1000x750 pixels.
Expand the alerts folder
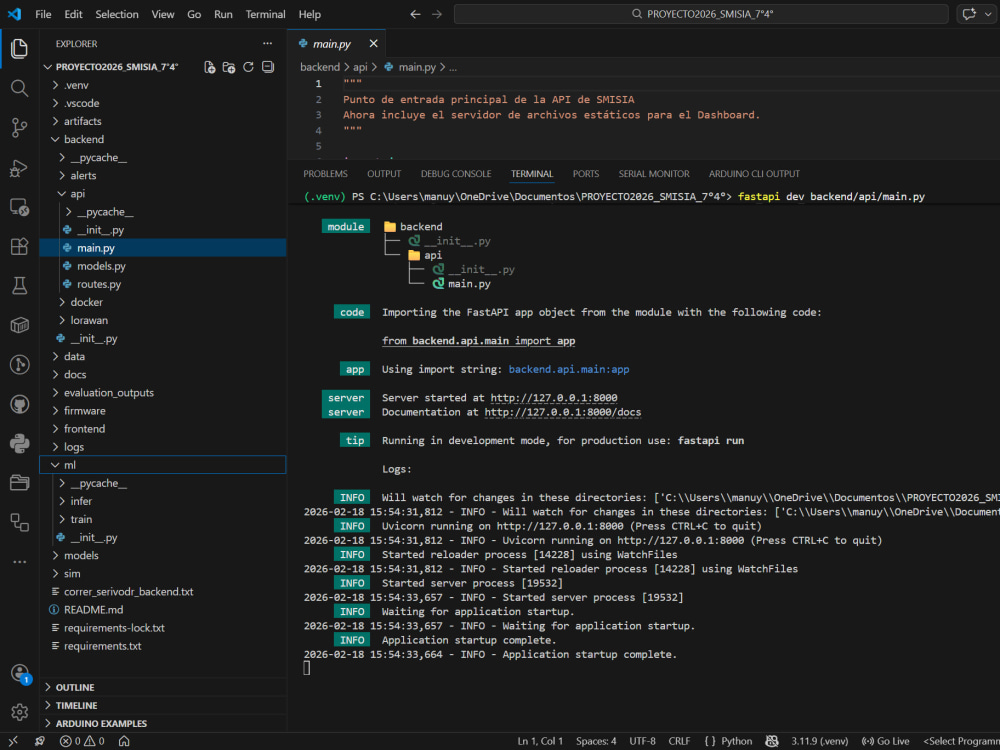click(163, 175)
